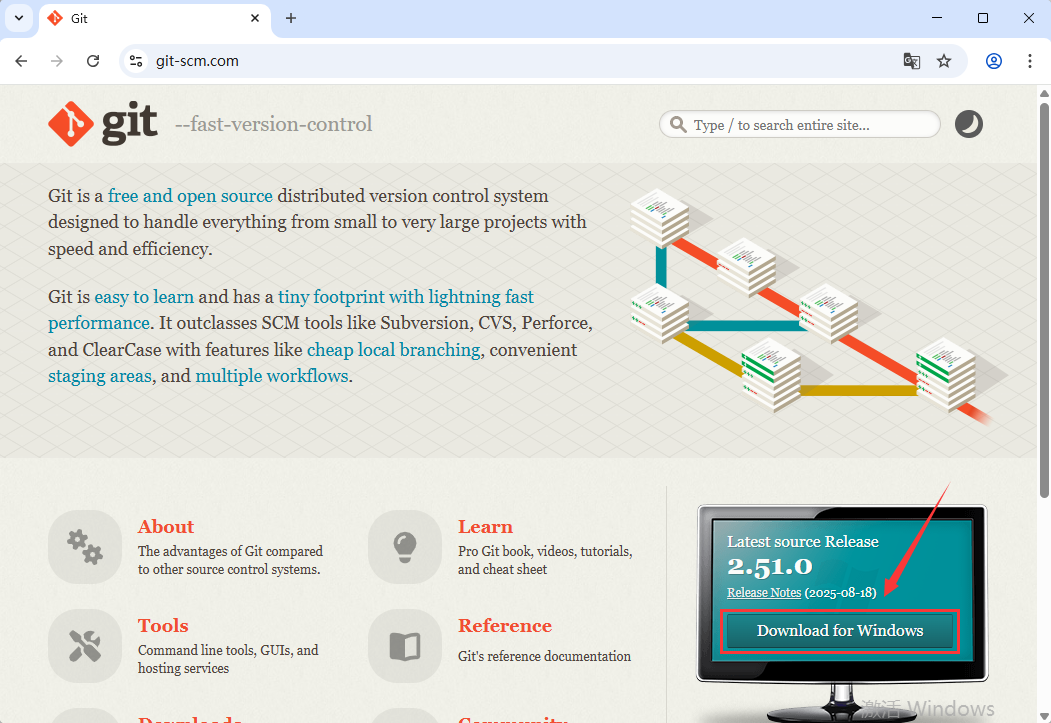This screenshot has width=1051, height=723.
Task: Click the site search input field
Action: [810, 125]
